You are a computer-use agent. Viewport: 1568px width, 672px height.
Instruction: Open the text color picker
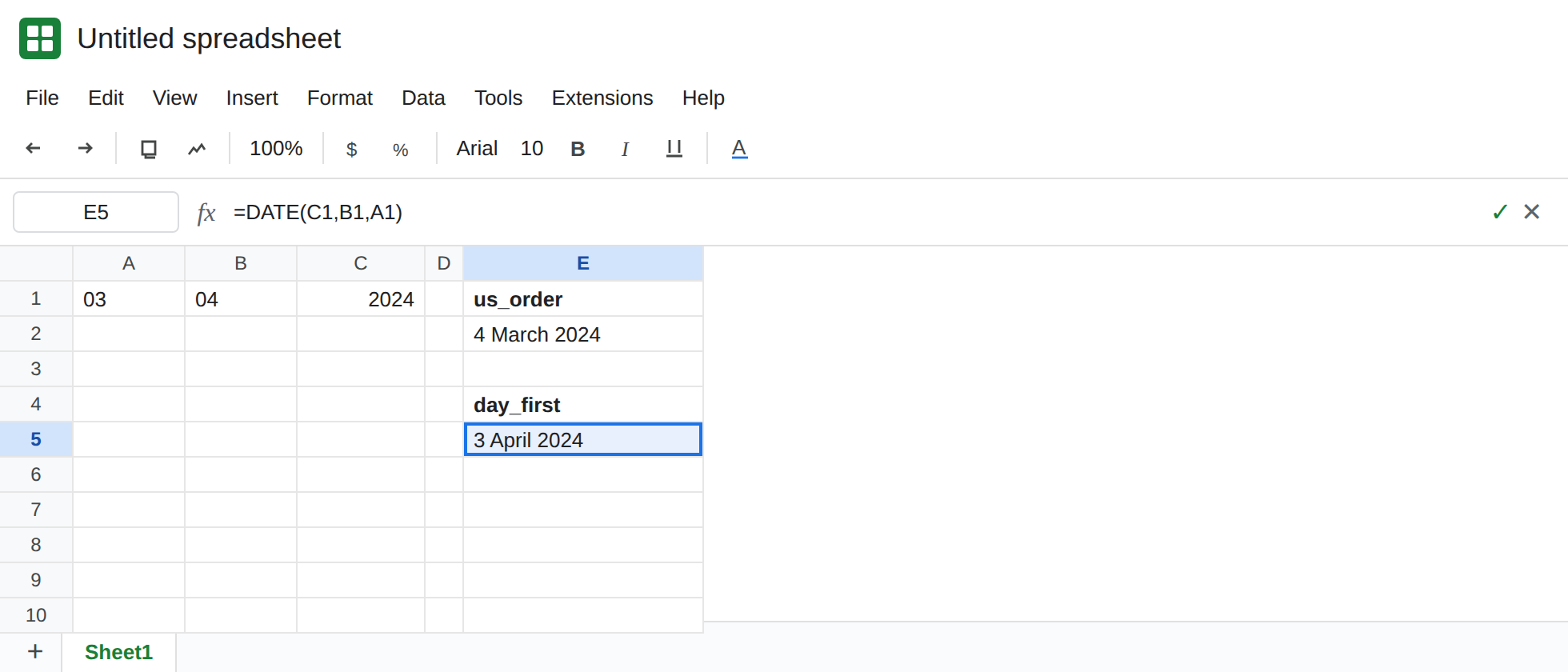(739, 149)
